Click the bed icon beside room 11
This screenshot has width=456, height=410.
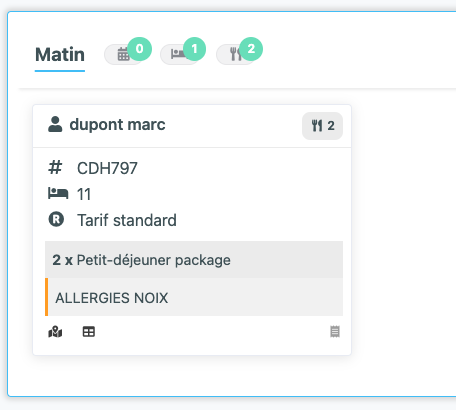click(58, 193)
